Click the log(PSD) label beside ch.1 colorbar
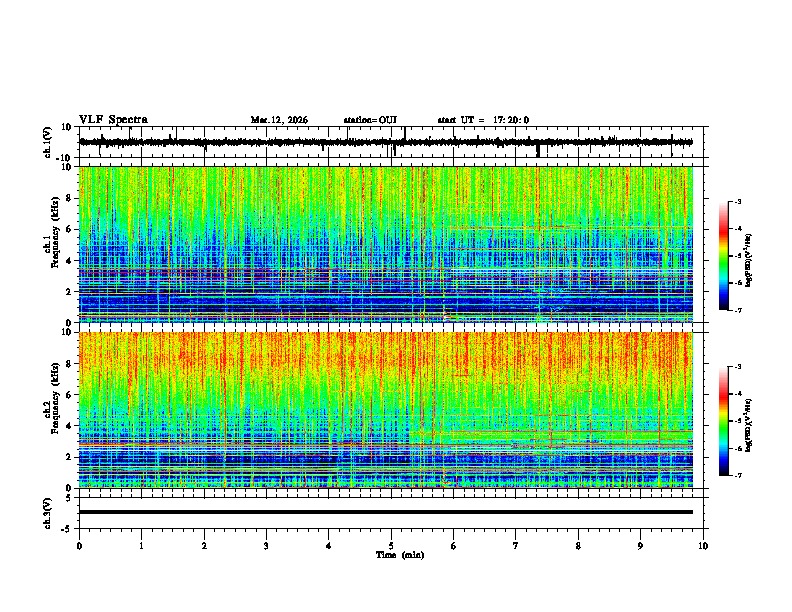 (x=749, y=260)
